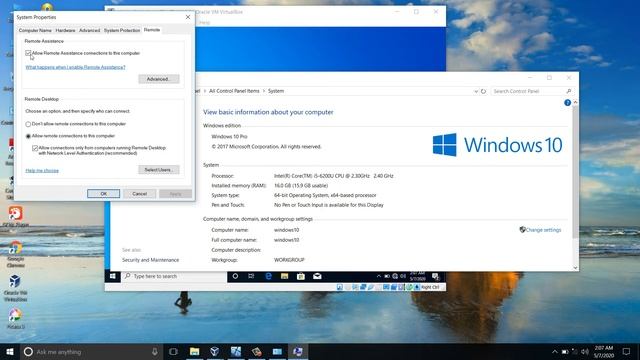
Task: Click Change settings link in System window
Action: pos(543,230)
